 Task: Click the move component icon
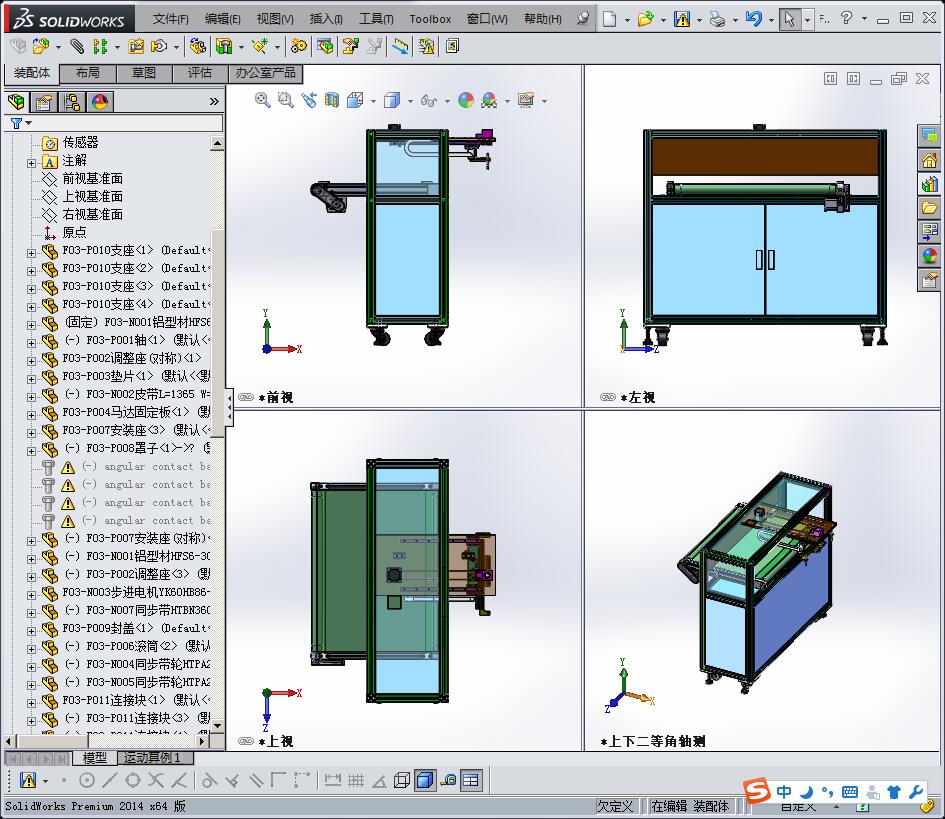159,46
